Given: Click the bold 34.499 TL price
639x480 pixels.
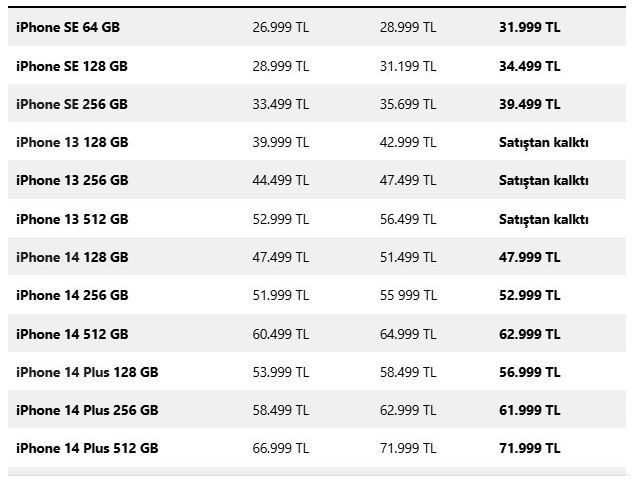Looking at the screenshot, I should (x=529, y=66).
